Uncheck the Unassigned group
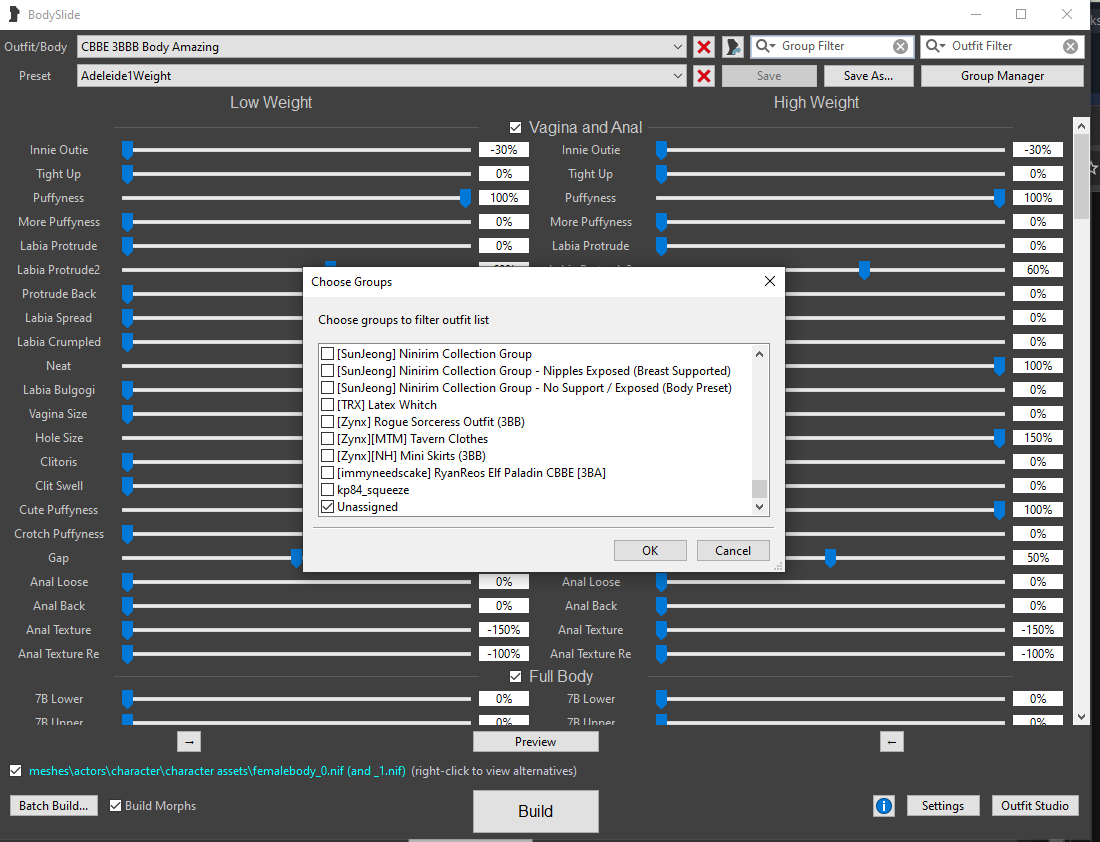The height and width of the screenshot is (842, 1100). [327, 507]
